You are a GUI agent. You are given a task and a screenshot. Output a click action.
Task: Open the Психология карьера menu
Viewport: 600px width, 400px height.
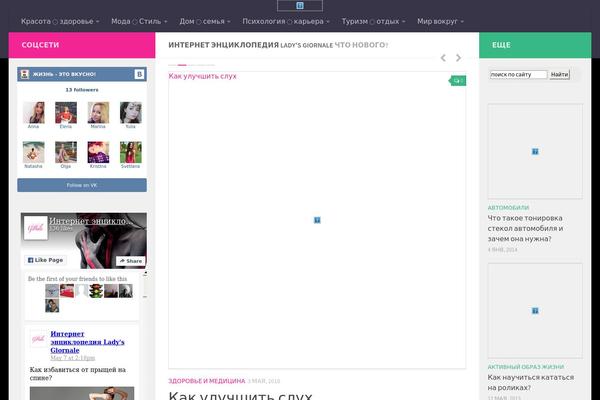[286, 21]
